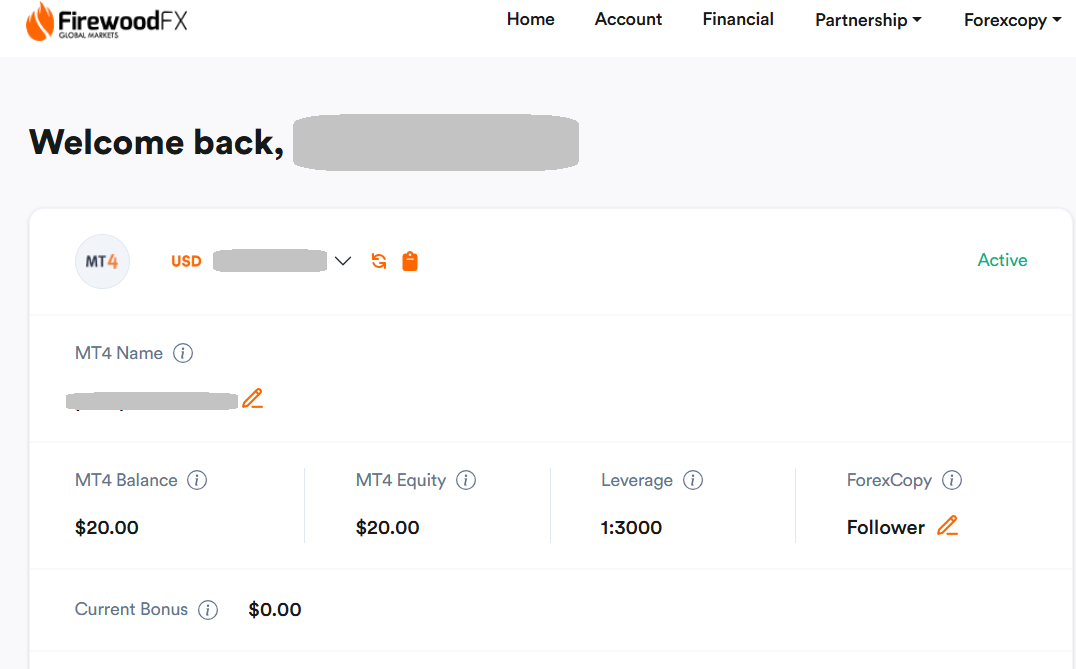Viewport: 1076px width, 669px height.
Task: Show info tooltip for ForexCopy
Action: point(952,480)
